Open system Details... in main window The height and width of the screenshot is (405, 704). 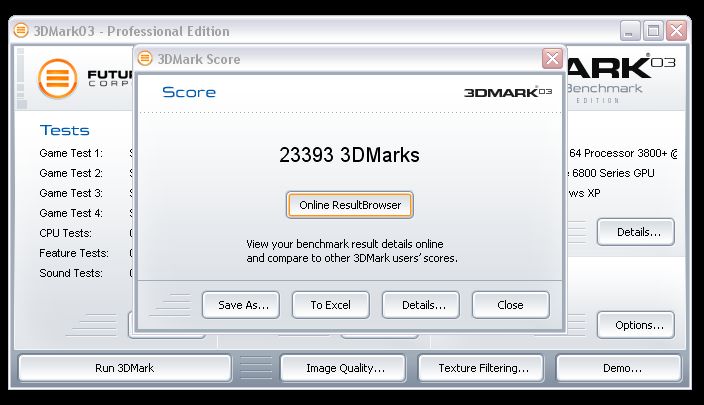click(636, 232)
